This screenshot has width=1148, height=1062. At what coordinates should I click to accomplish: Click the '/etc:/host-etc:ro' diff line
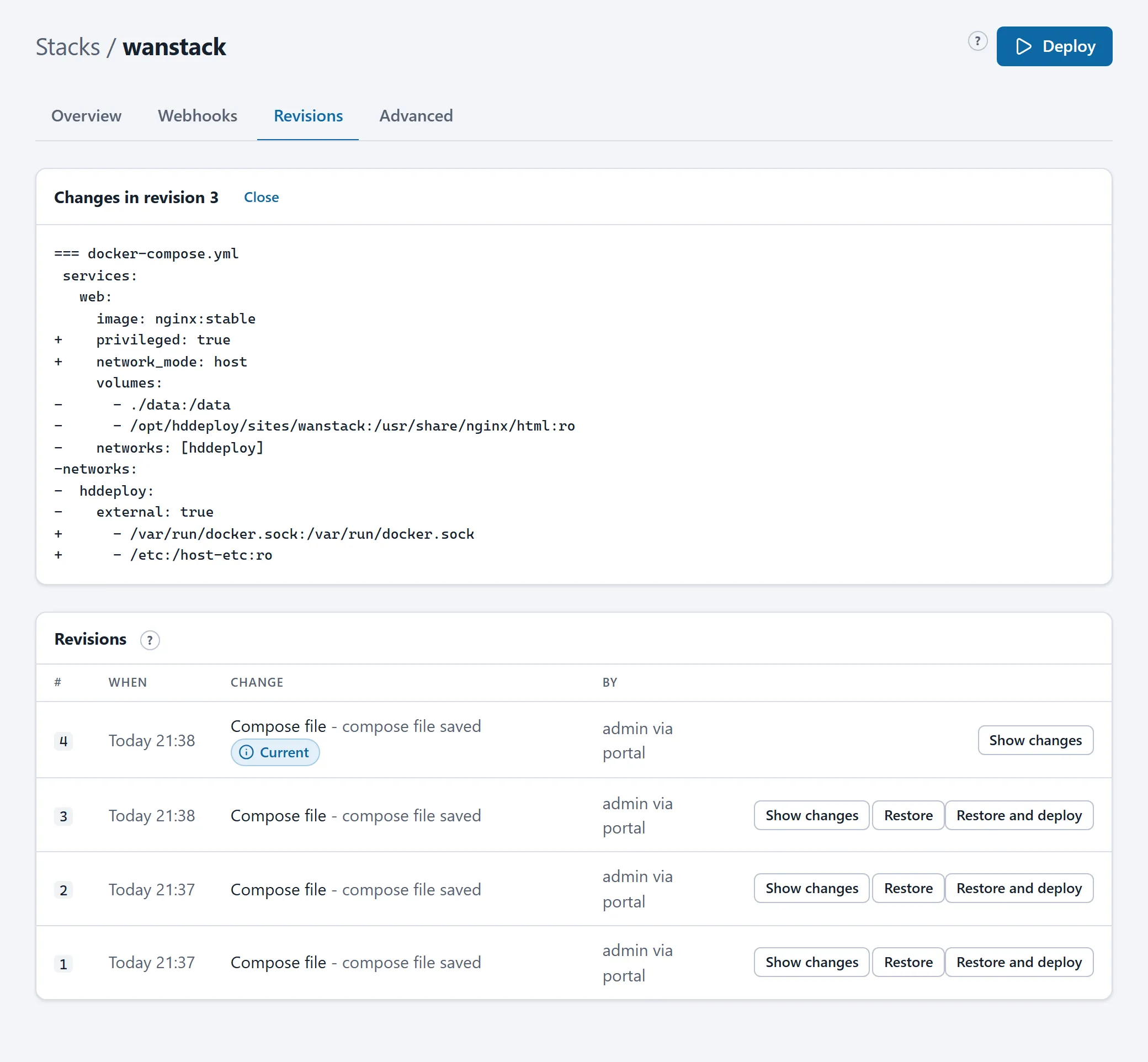tap(163, 555)
